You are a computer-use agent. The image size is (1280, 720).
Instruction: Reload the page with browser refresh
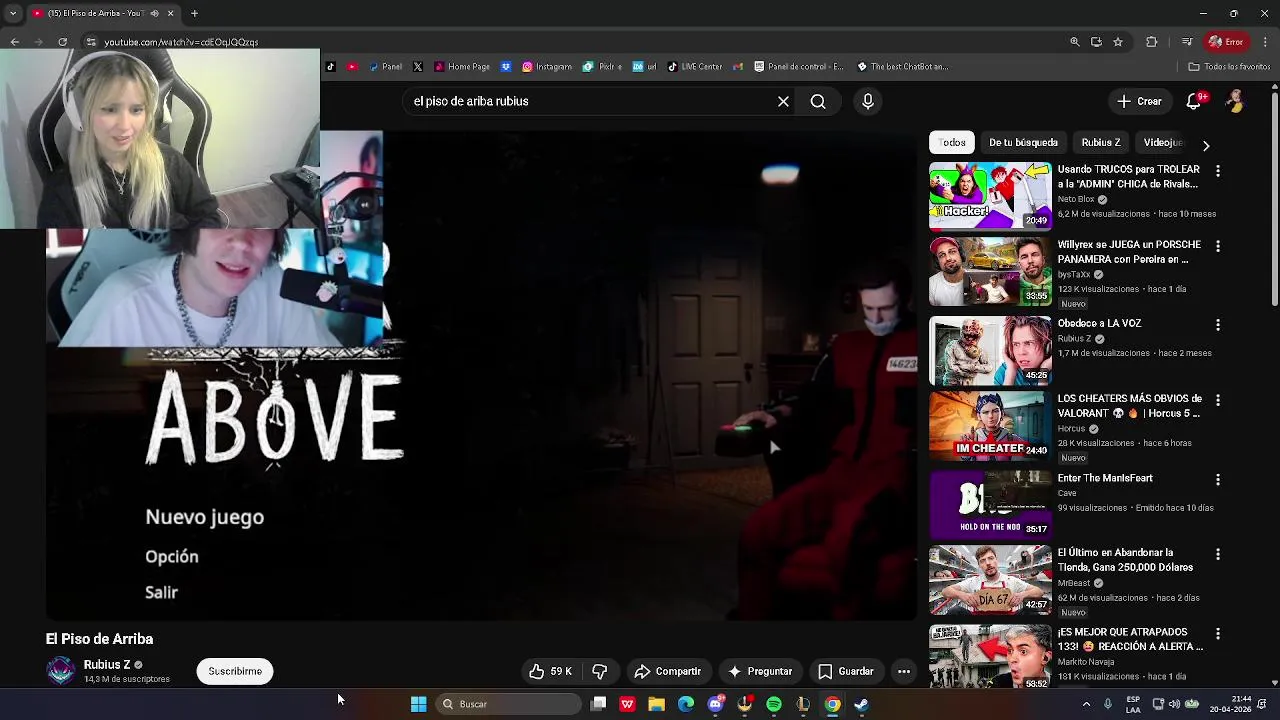[62, 42]
